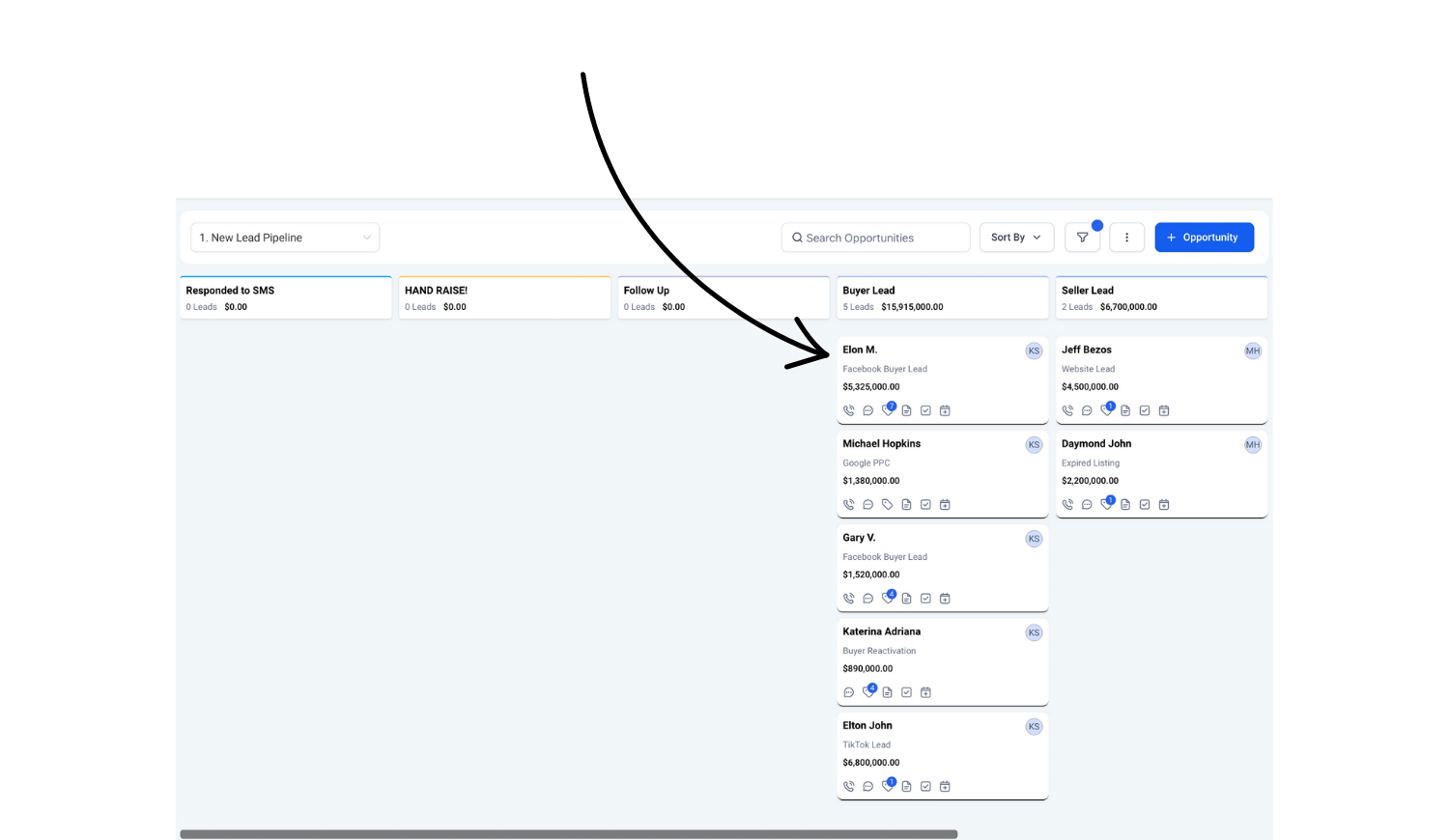
Task: Click the task checkbox icon on Jeff Bezos card
Action: pos(1145,410)
